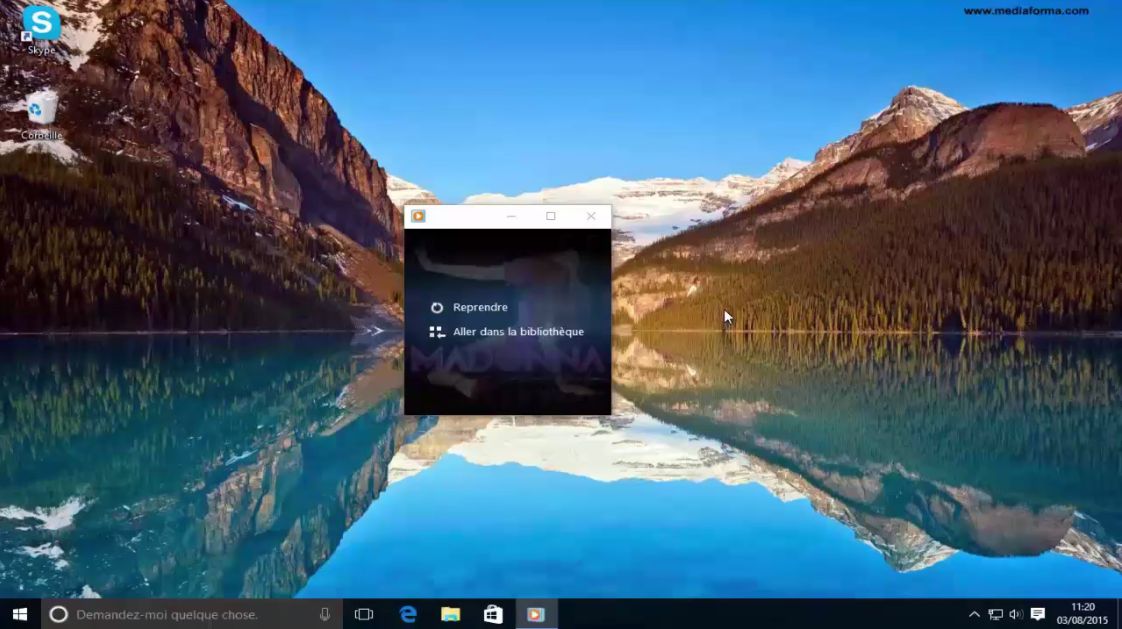Launch the Windows Store from the taskbar
Screen dimensions: 1122x629
click(493, 614)
